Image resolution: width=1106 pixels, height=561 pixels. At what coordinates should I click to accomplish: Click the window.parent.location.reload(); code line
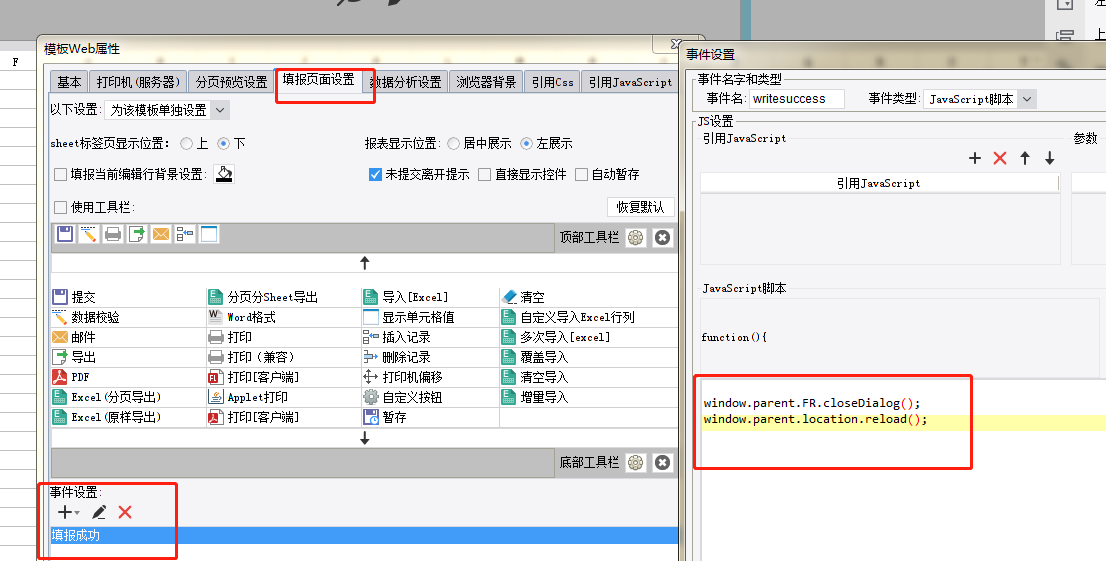point(815,420)
